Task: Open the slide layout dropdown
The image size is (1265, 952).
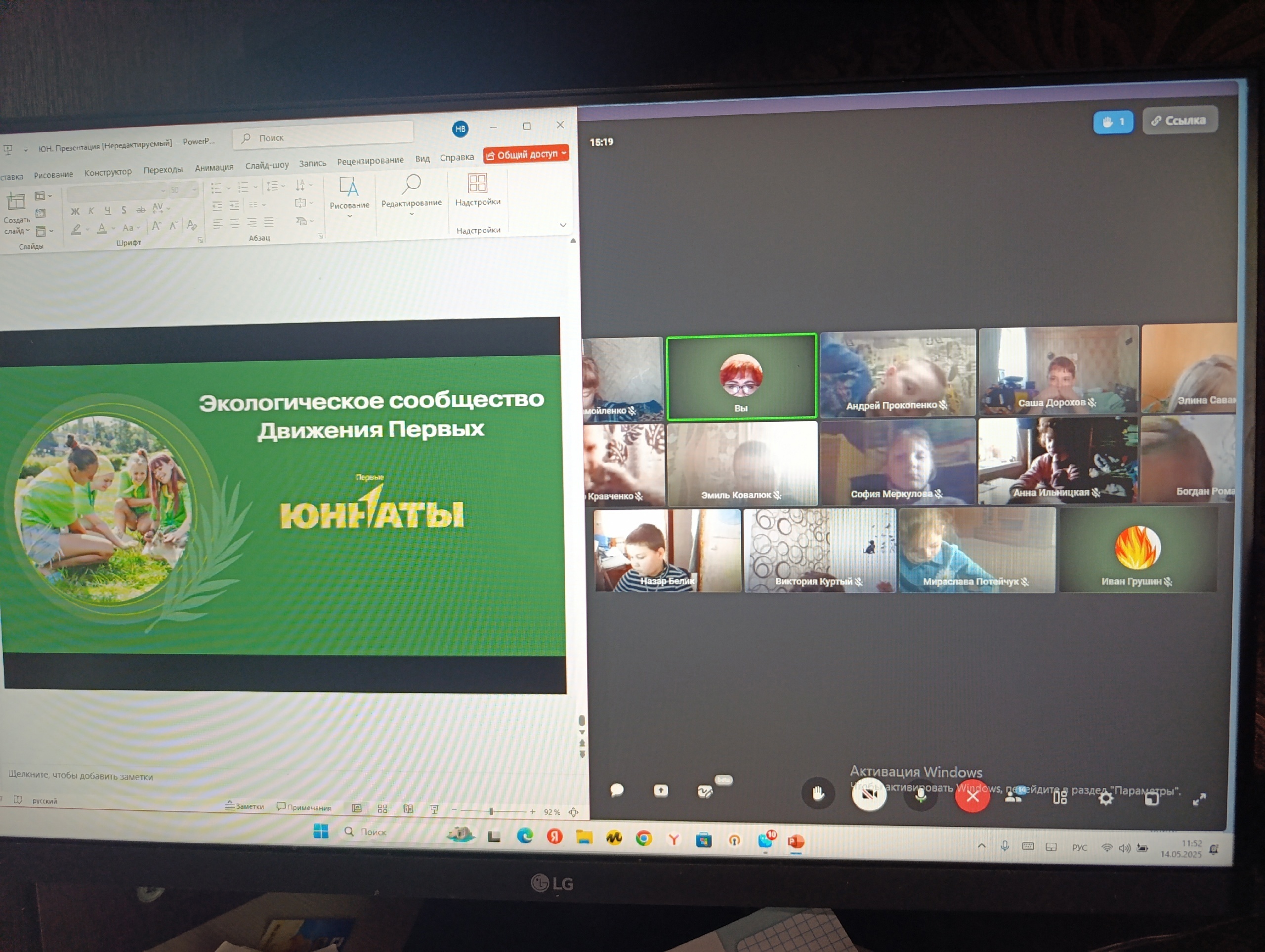Action: (43, 196)
